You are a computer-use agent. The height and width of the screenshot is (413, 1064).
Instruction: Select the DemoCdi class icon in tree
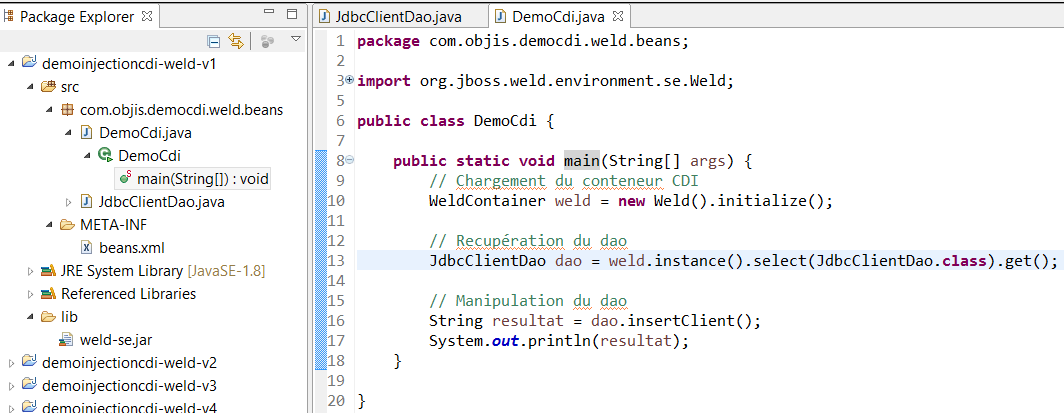[x=105, y=155]
